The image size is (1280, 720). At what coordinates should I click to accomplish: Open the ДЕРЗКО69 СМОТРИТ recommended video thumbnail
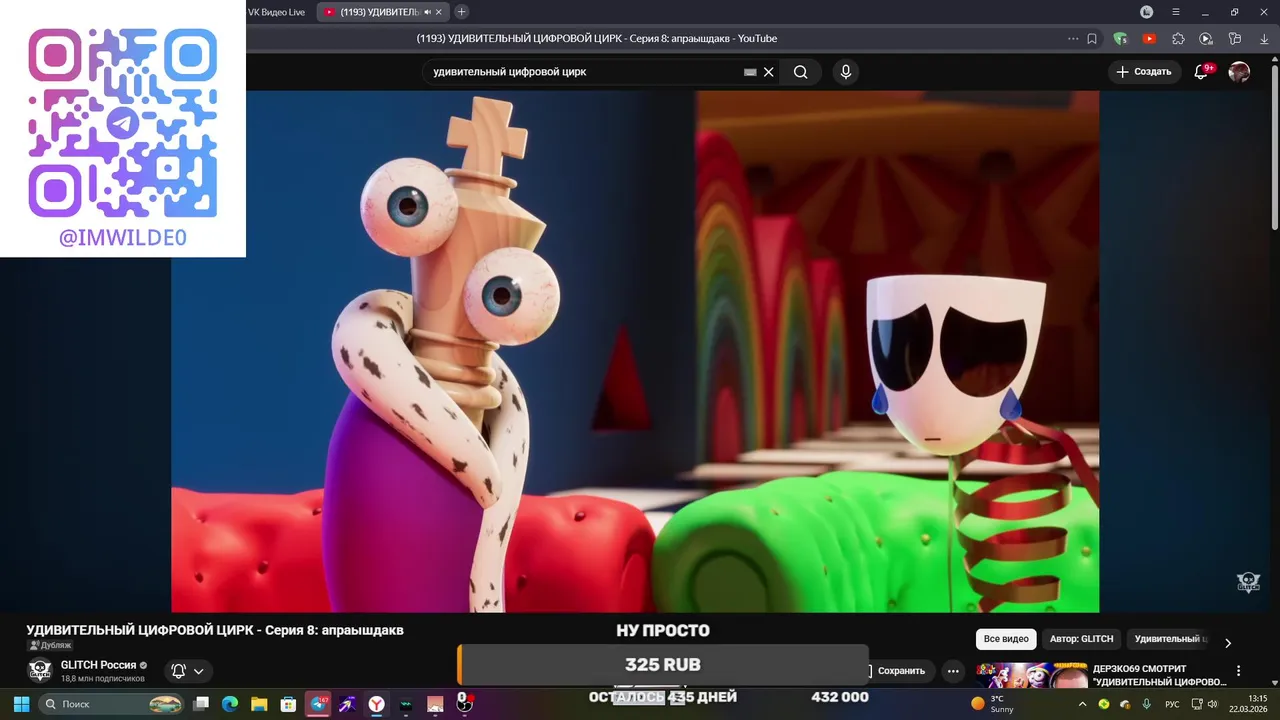click(1032, 676)
